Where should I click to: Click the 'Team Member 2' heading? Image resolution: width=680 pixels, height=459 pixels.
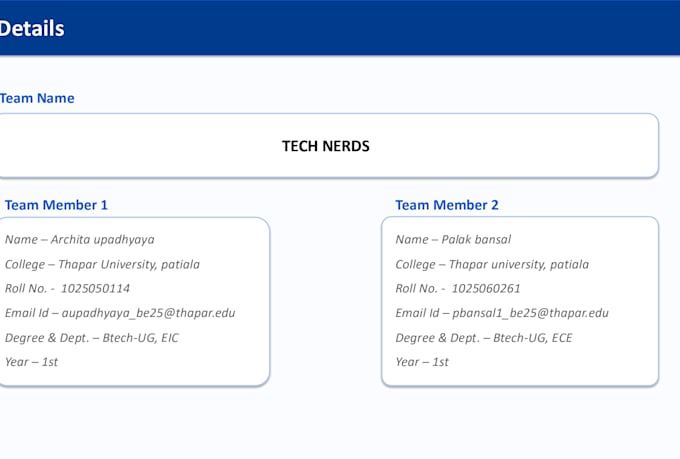447,205
